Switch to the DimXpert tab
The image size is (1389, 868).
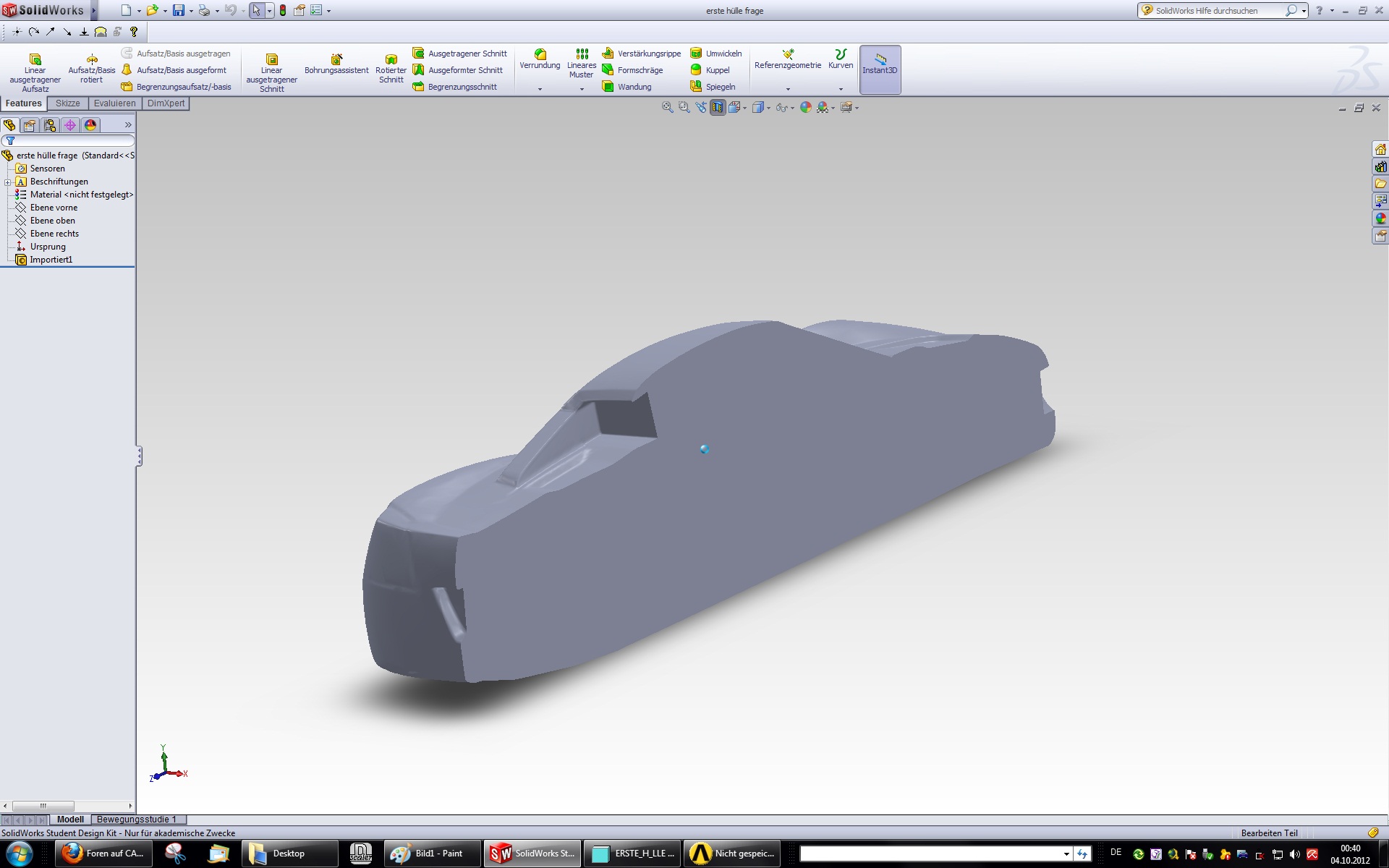166,103
